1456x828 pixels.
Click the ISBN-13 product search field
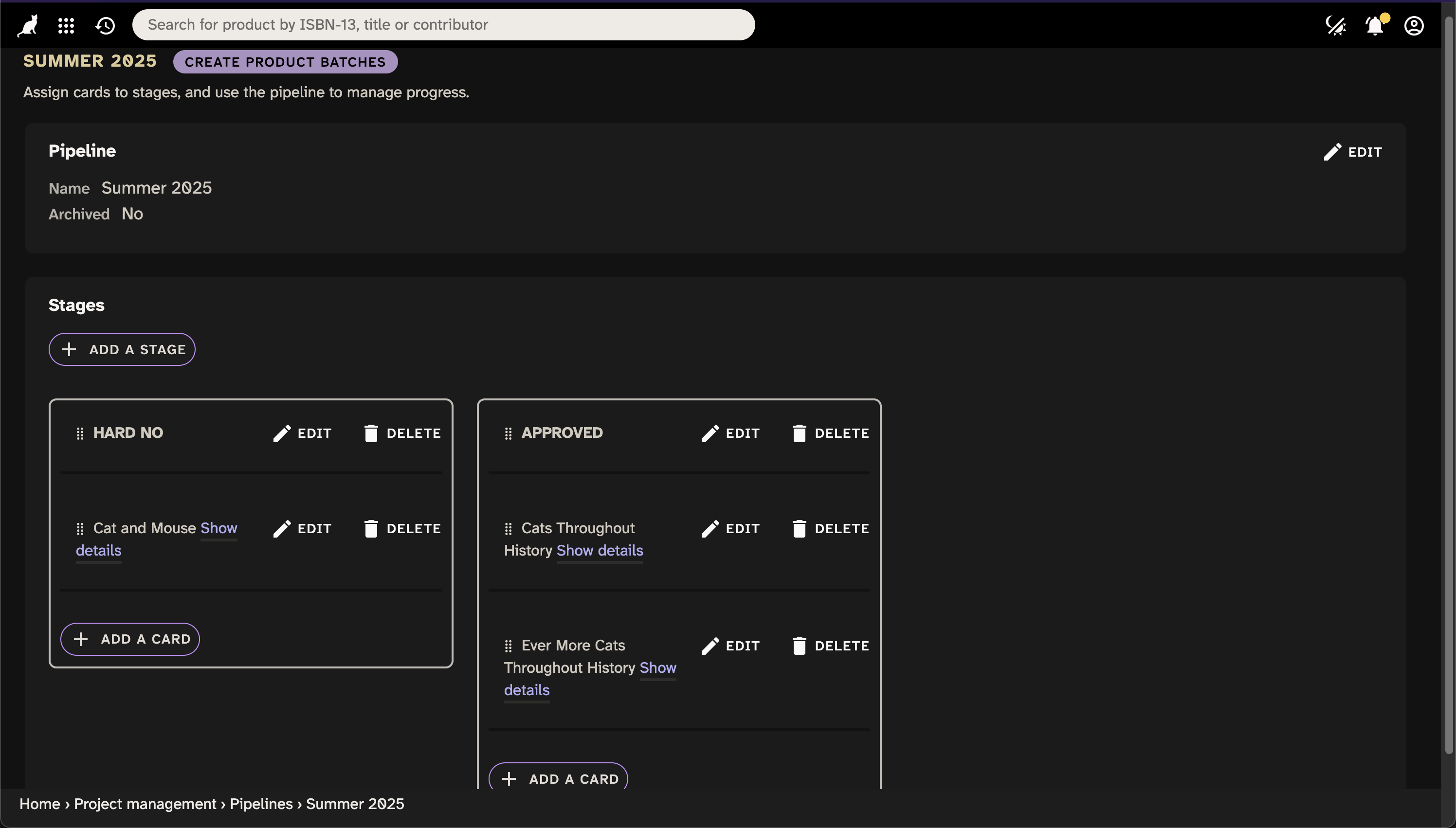pyautogui.click(x=444, y=24)
